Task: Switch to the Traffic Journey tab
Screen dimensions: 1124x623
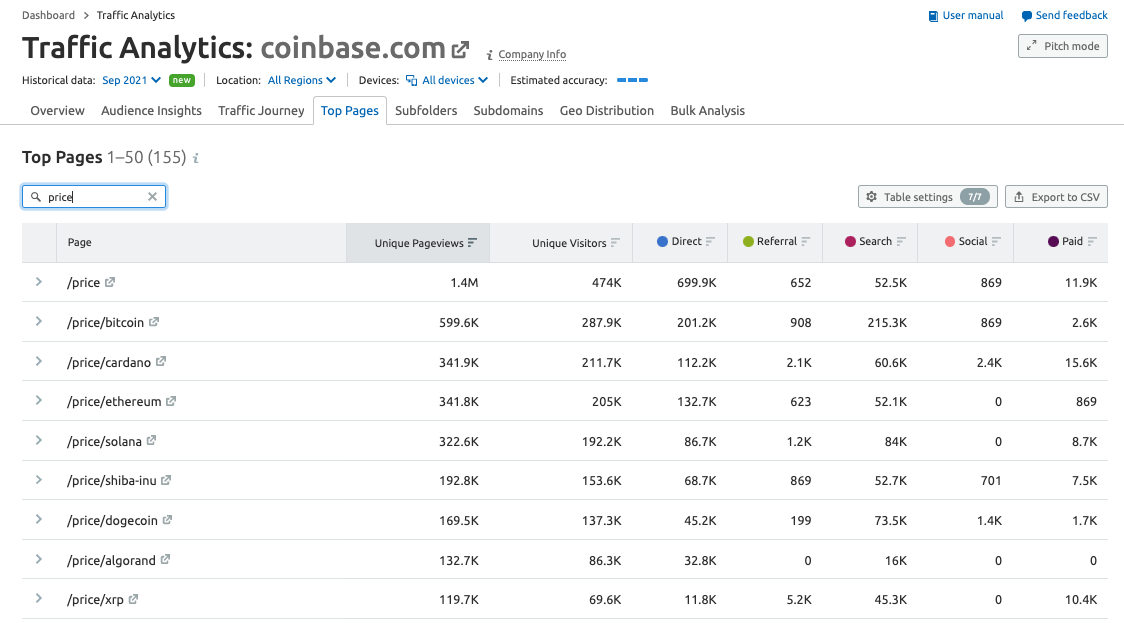Action: coord(261,110)
